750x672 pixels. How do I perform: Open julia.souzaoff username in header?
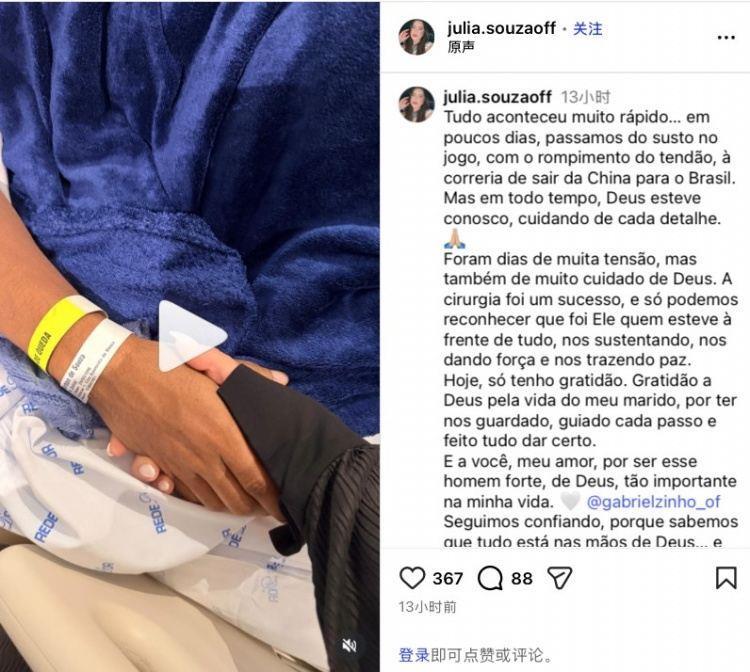[x=501, y=28]
